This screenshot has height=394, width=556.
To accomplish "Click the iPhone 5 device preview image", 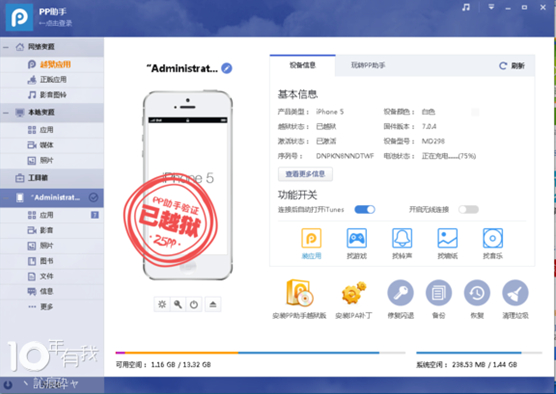I will 188,185.
